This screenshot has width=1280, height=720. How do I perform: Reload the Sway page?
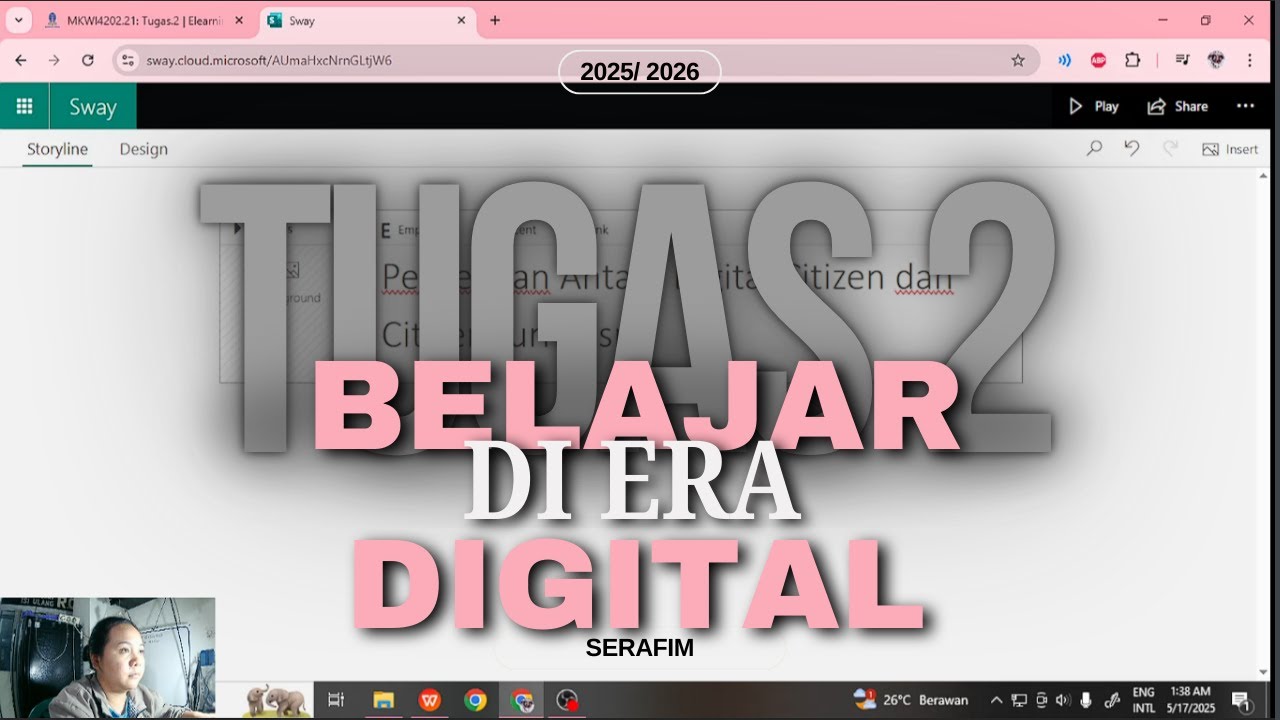[87, 60]
